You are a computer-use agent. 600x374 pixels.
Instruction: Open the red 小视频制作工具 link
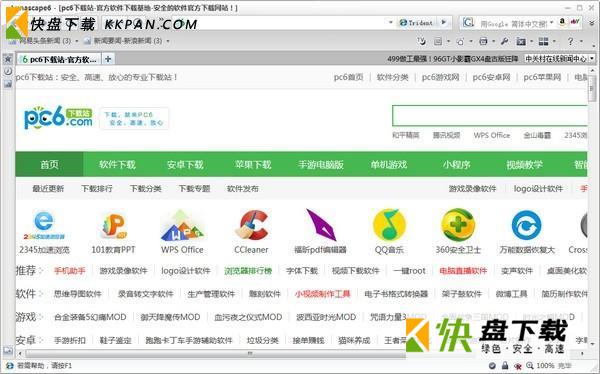(x=323, y=294)
